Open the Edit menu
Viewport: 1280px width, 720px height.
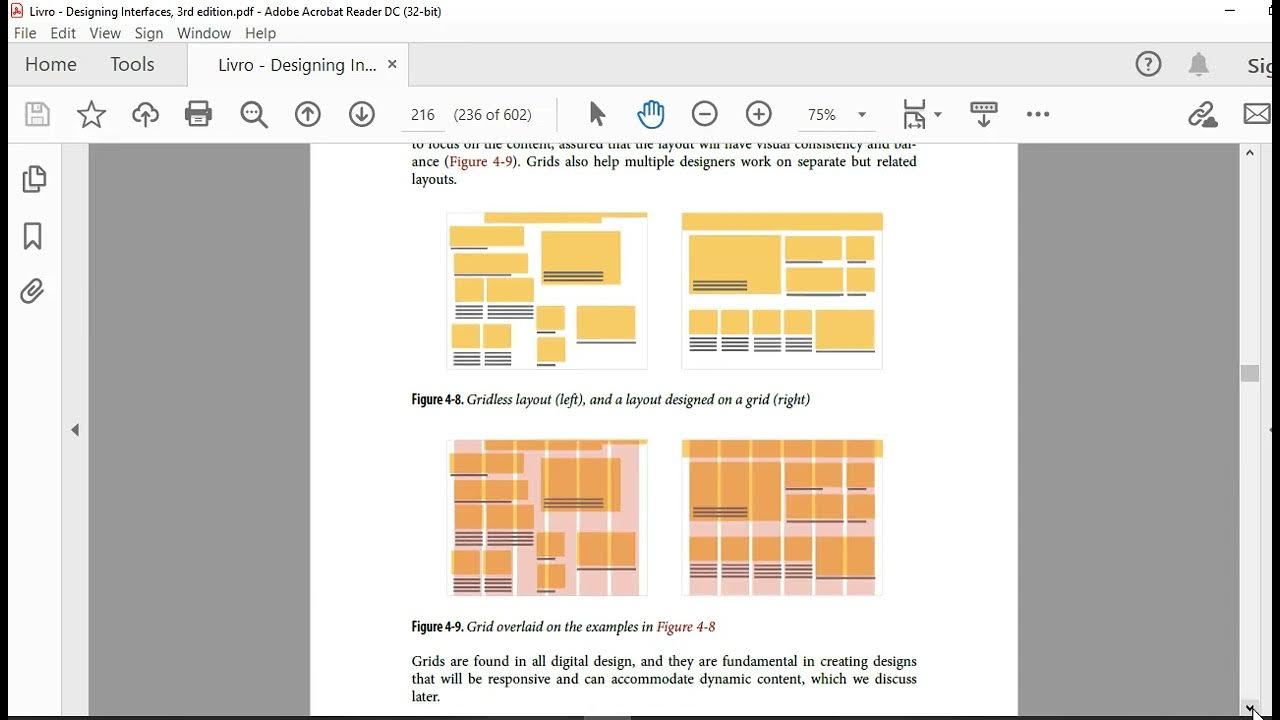click(x=63, y=33)
